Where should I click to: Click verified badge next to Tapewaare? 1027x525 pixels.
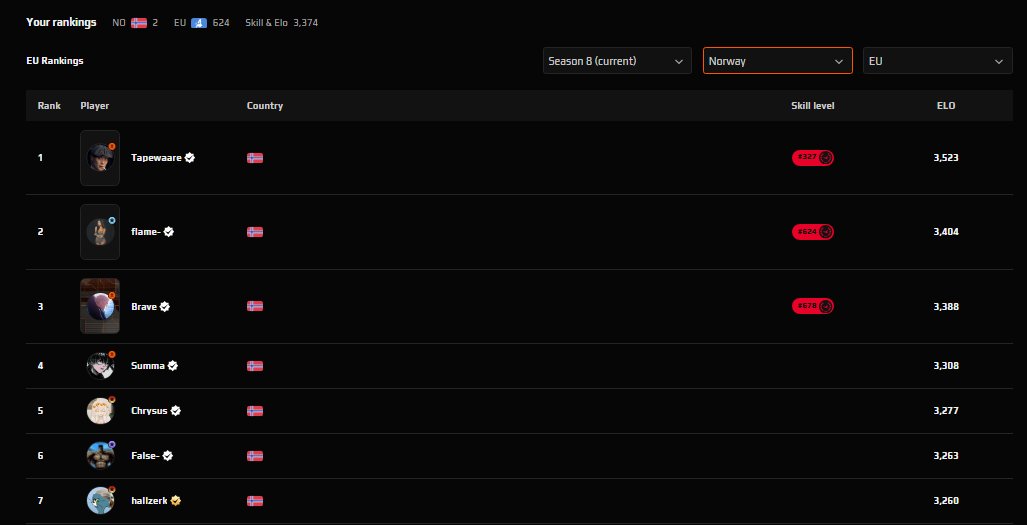tap(189, 158)
